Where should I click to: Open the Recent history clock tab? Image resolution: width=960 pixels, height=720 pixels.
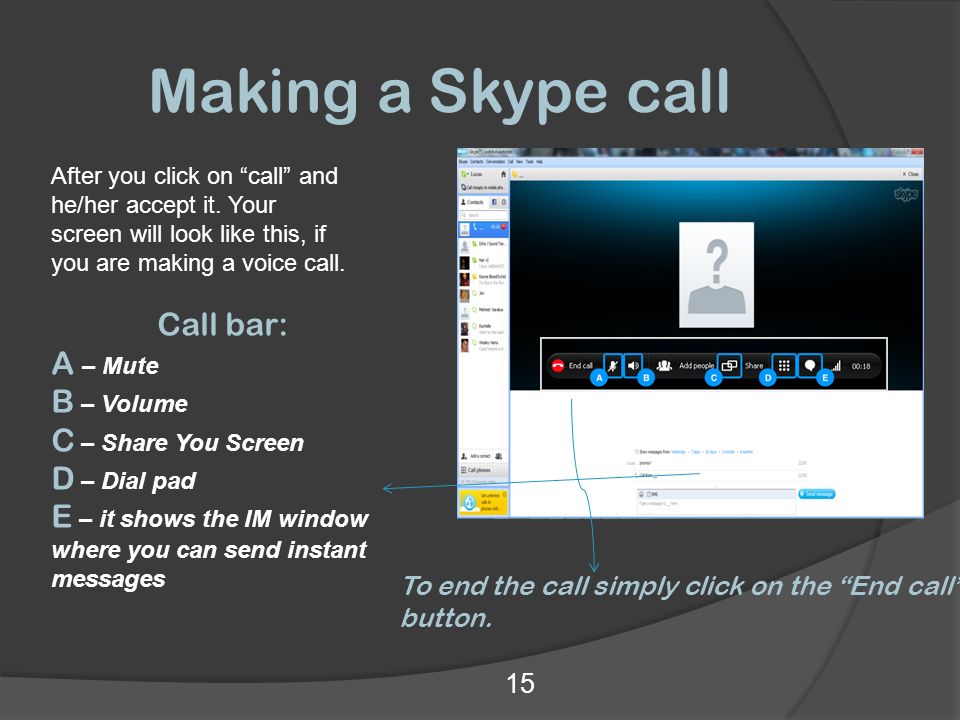504,202
